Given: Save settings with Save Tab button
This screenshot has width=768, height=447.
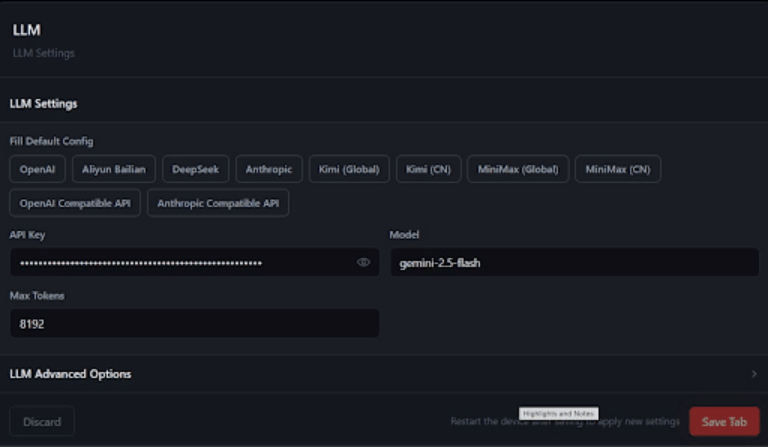Looking at the screenshot, I should [x=724, y=421].
